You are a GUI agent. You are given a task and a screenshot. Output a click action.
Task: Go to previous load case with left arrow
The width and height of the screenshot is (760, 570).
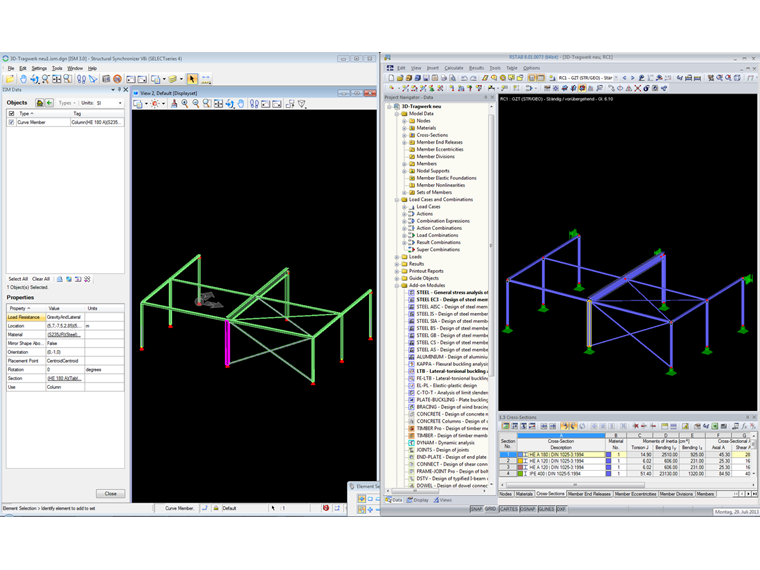click(624, 78)
